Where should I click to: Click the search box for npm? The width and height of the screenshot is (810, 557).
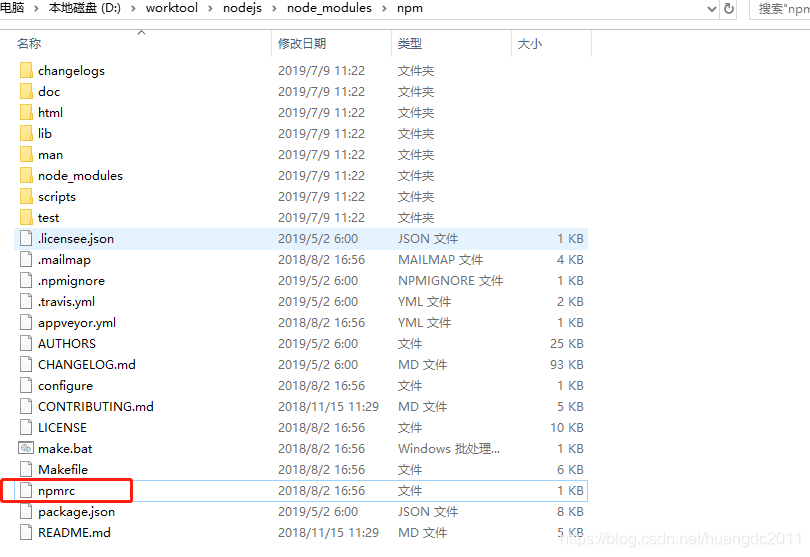[x=780, y=9]
